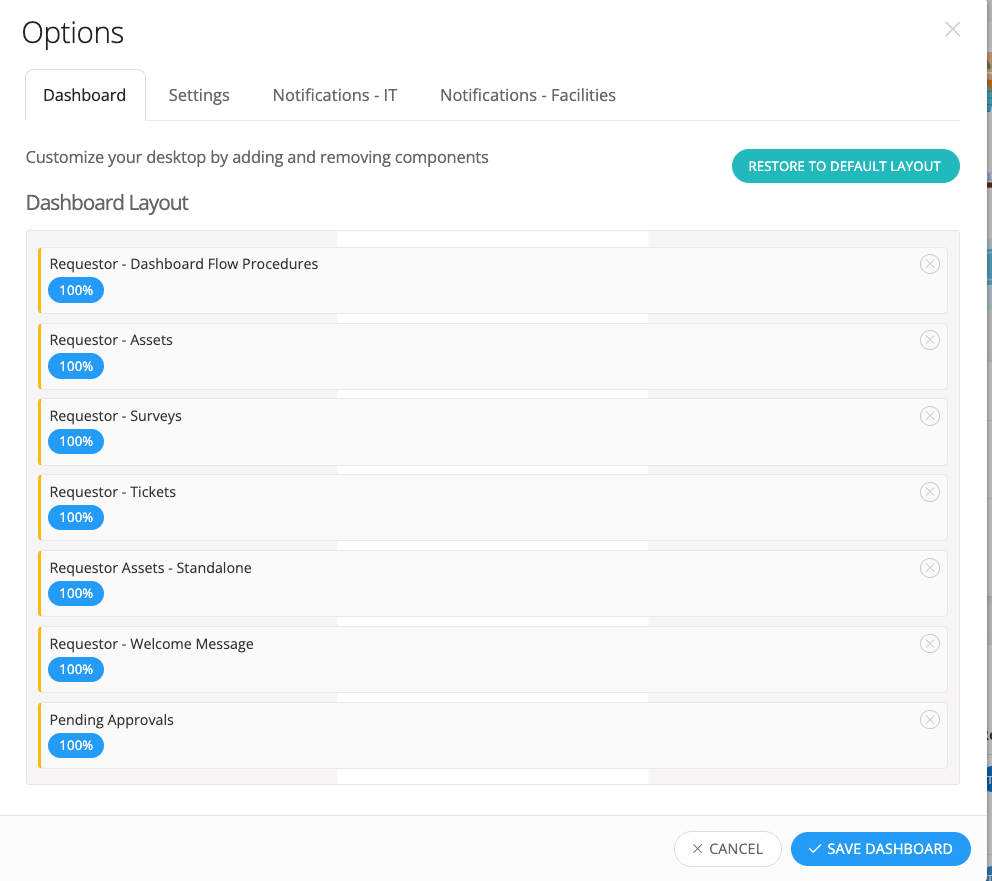The height and width of the screenshot is (881, 992).
Task: Select the Dashboard tab
Action: coord(85,95)
